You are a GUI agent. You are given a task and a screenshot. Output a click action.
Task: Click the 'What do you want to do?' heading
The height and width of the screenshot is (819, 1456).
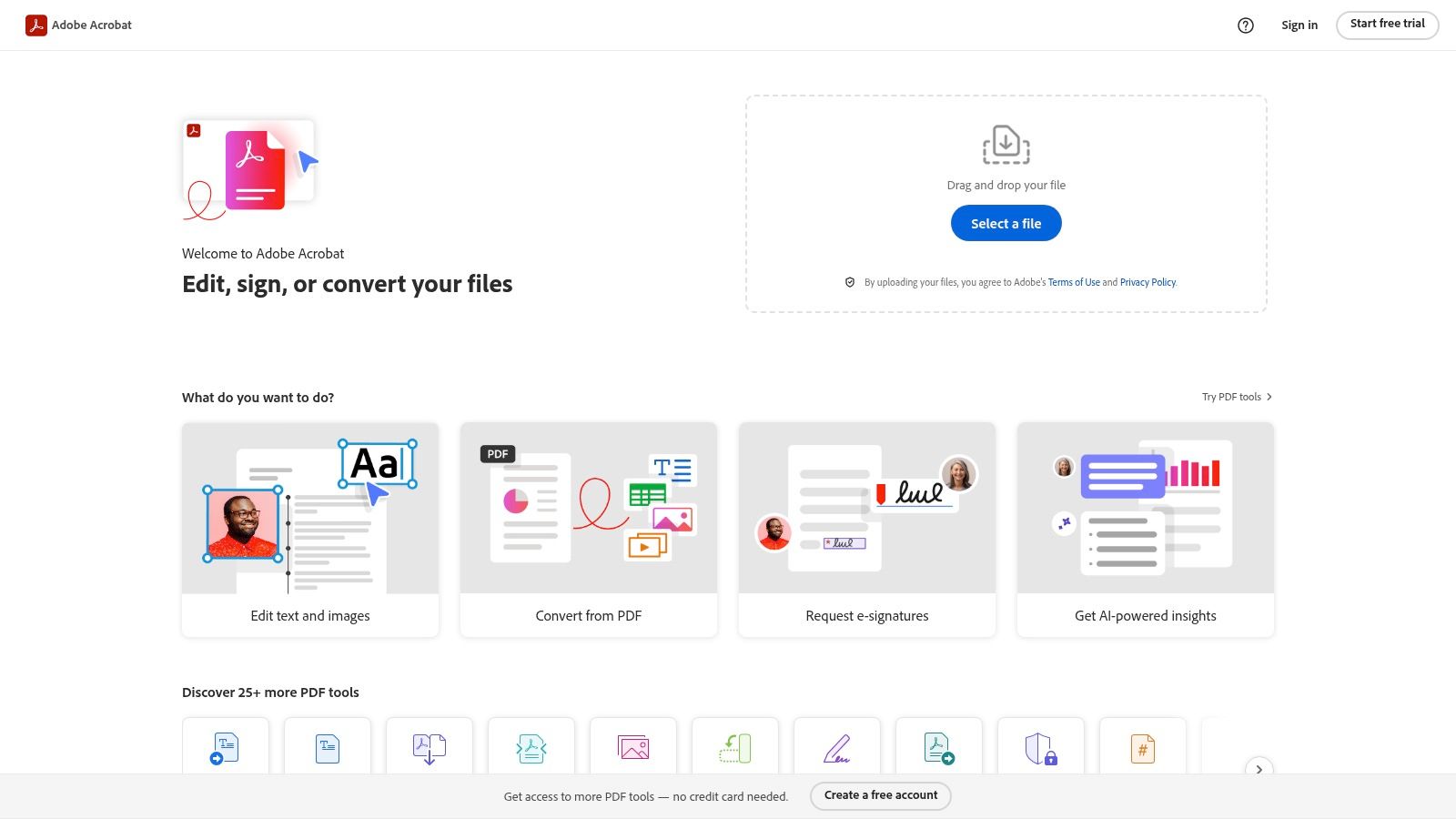258,398
